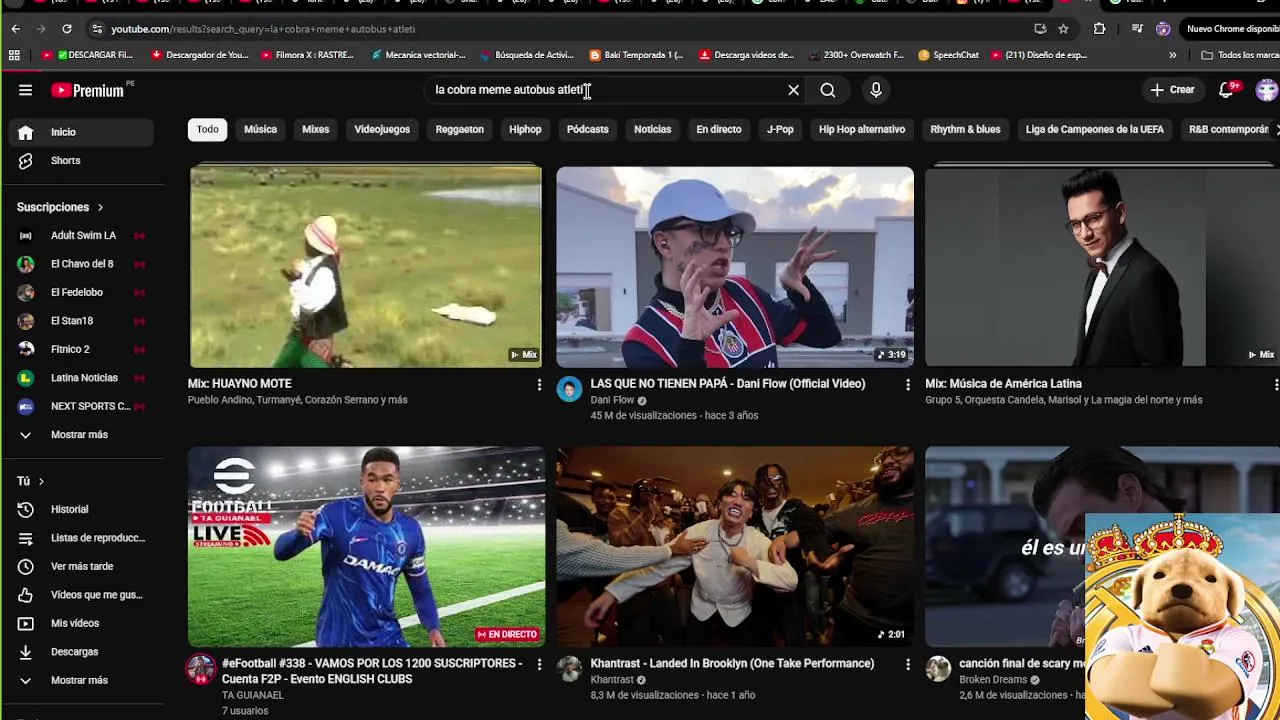Select the J-Pop filter chip
1280x720 pixels.
click(x=780, y=129)
